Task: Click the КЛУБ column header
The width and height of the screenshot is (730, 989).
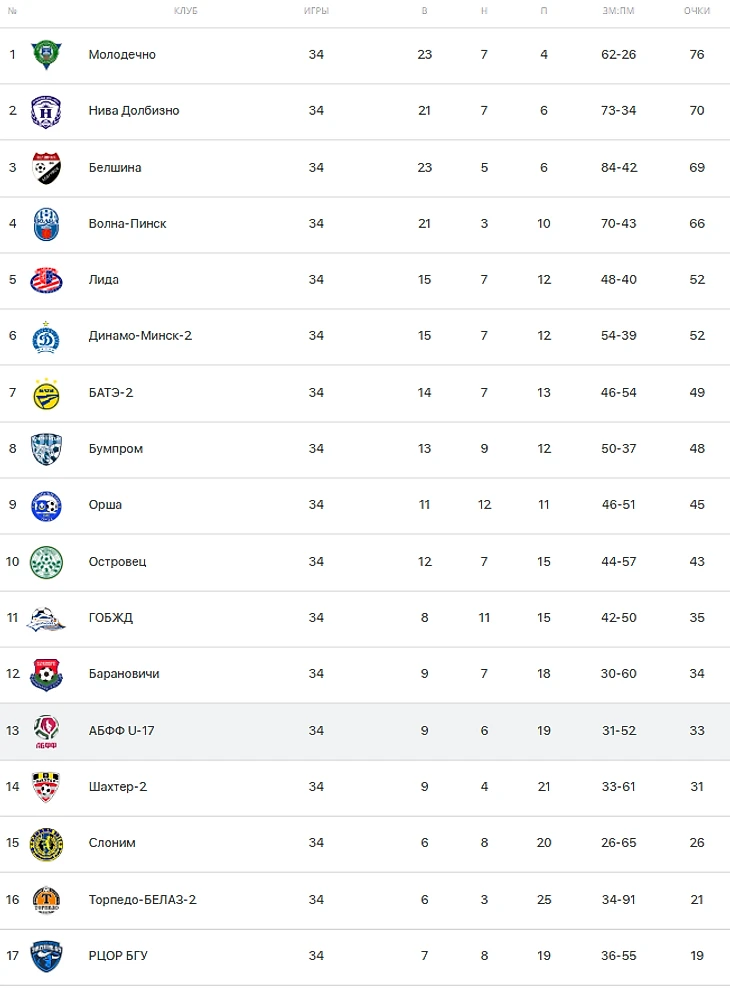Action: (185, 11)
